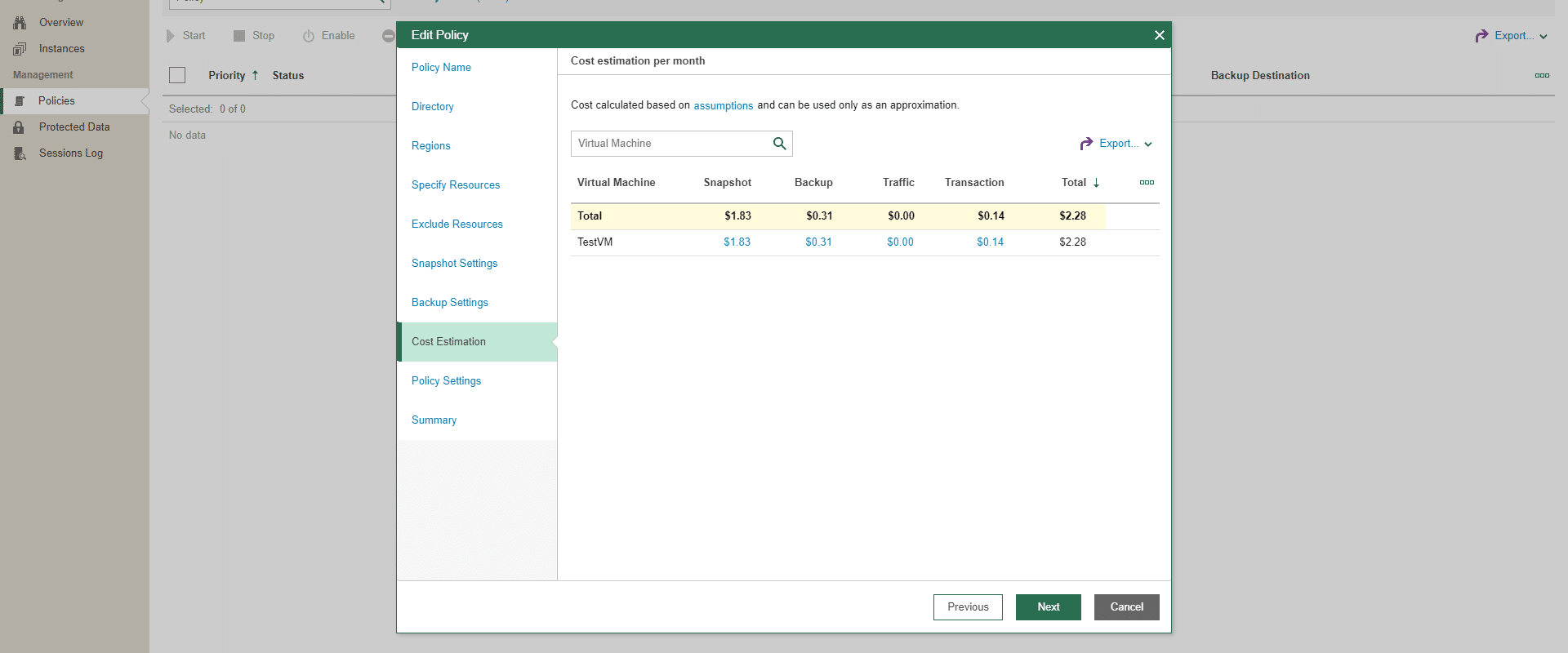Select the TestVM row name
The width and height of the screenshot is (1568, 653).
pyautogui.click(x=595, y=242)
